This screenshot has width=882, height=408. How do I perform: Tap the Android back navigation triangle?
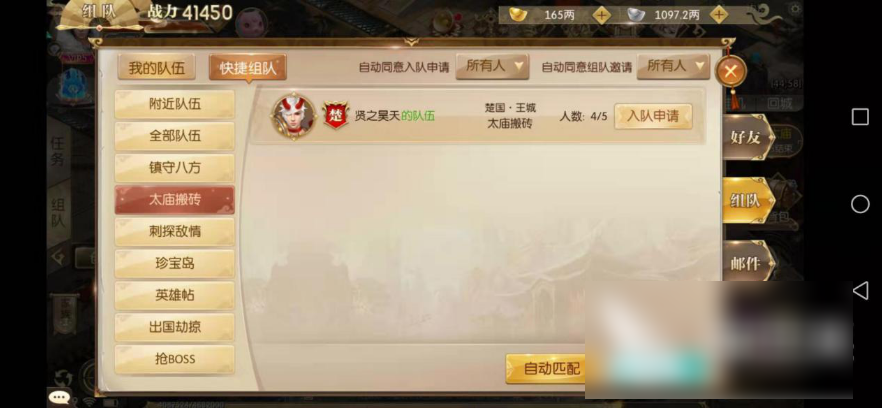coord(860,290)
